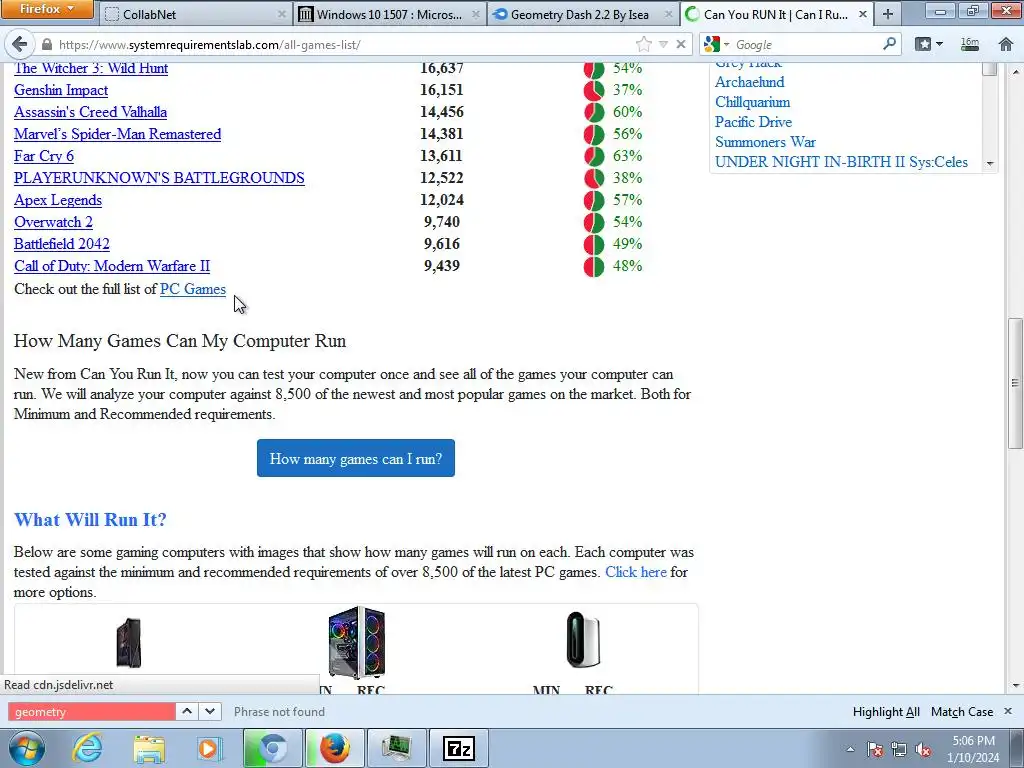Show hidden tray icons arrow
This screenshot has width=1024, height=768.
point(850,749)
